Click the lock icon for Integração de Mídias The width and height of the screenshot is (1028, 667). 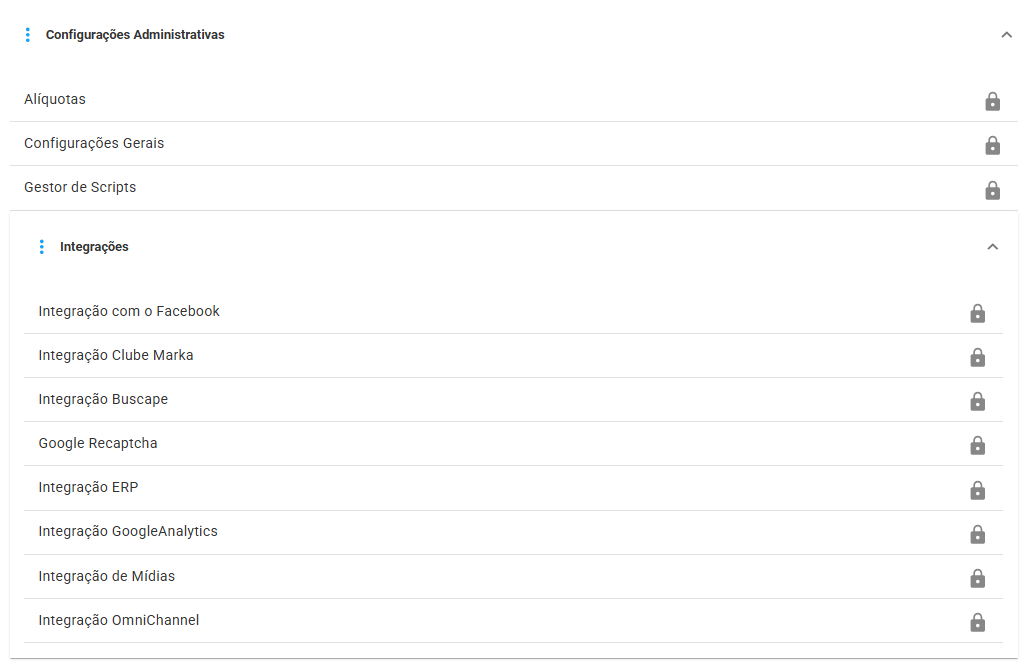click(977, 577)
